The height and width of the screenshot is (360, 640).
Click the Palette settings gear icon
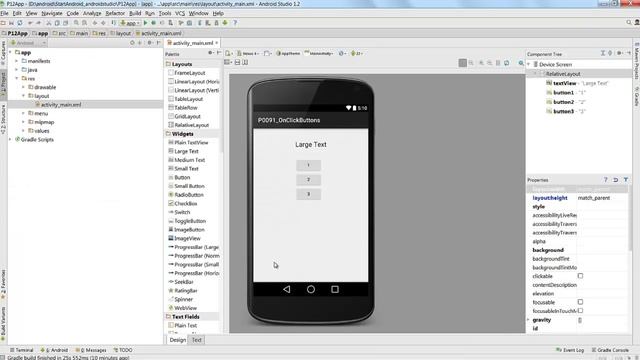[x=211, y=53]
